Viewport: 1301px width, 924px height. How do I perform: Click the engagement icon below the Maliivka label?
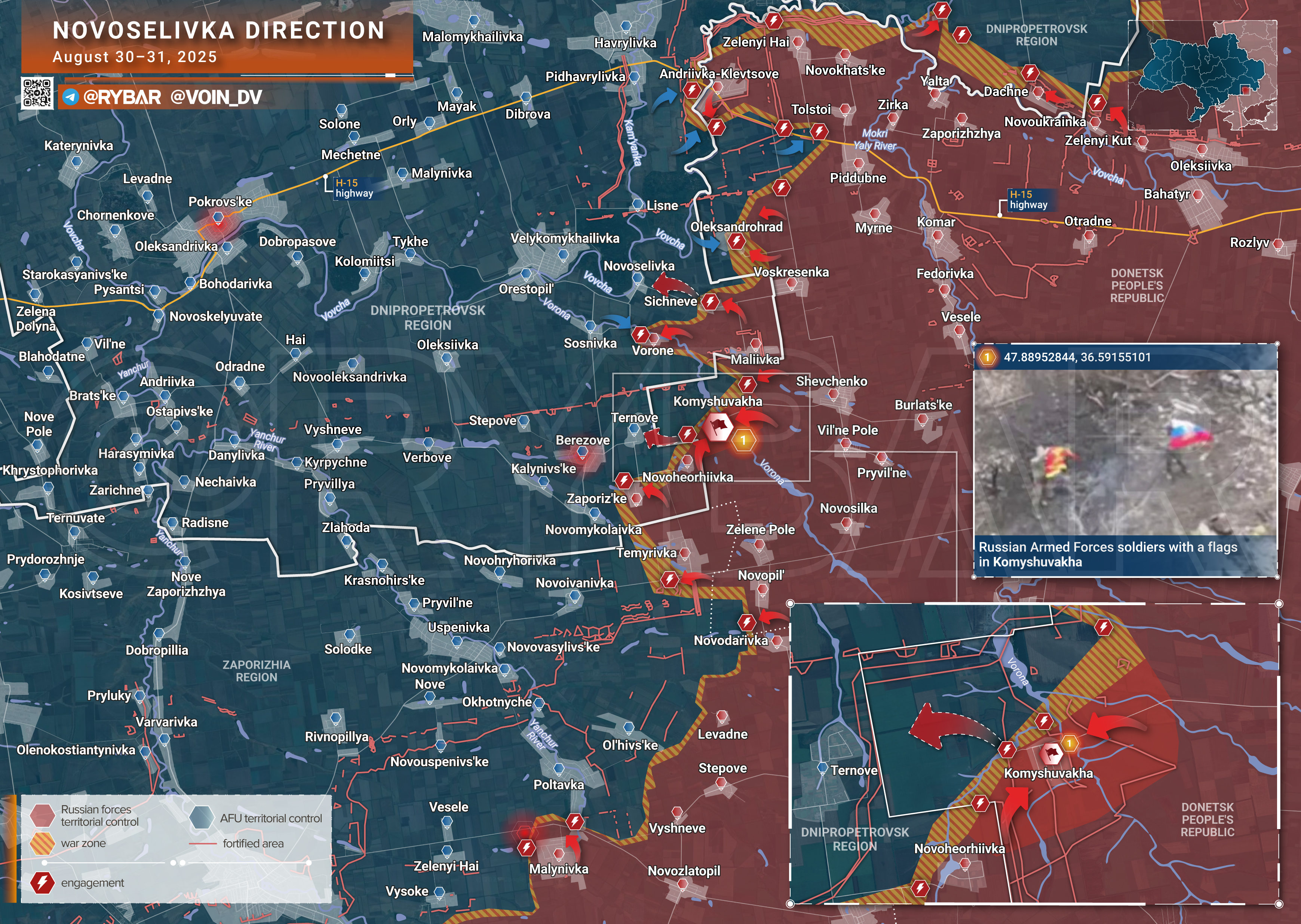(747, 384)
